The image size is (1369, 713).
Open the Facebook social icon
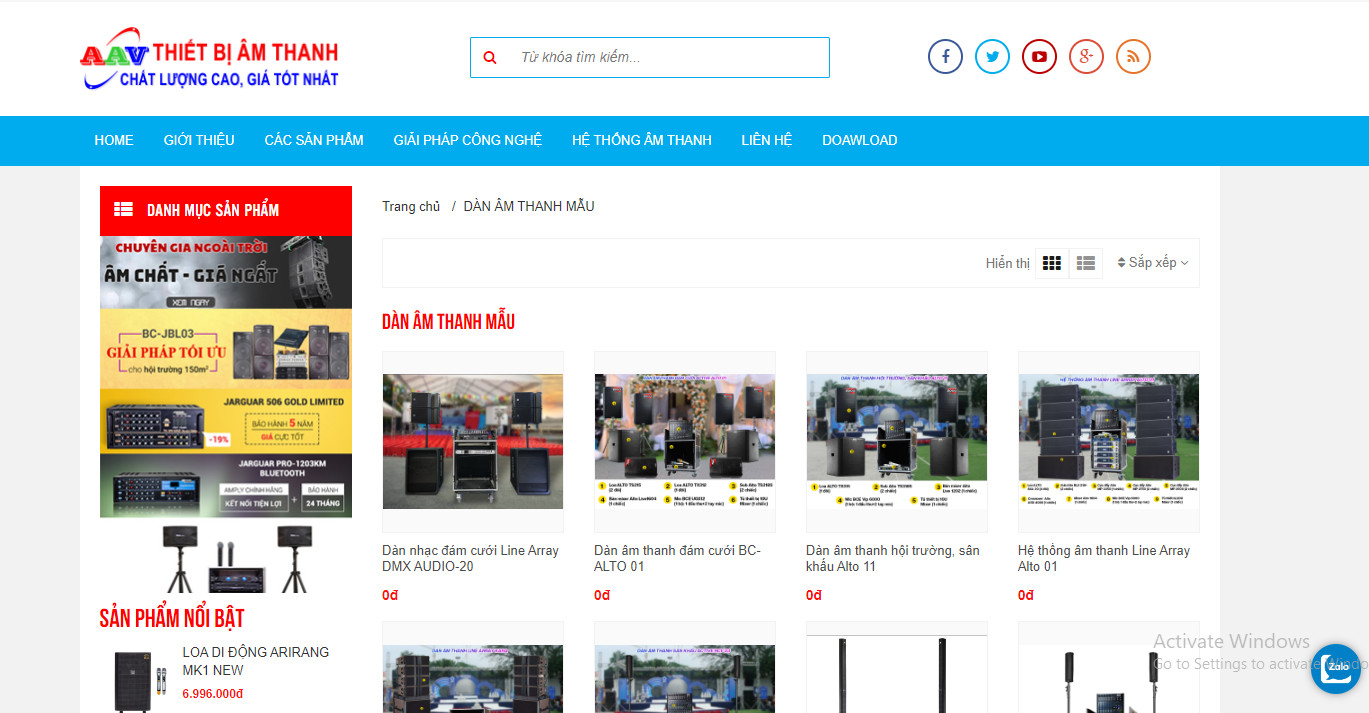click(x=945, y=56)
